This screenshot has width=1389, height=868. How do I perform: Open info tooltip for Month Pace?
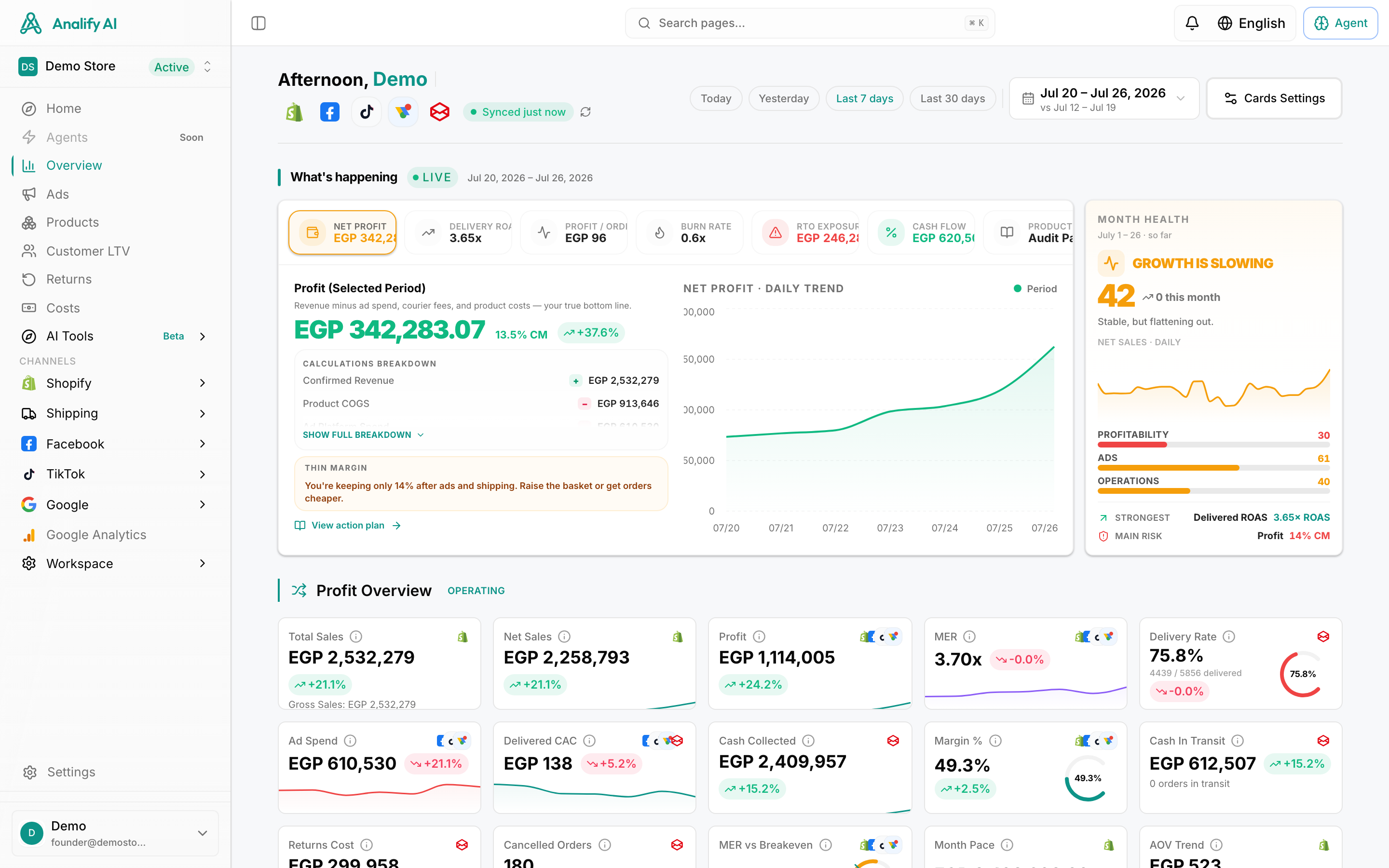pyautogui.click(x=1007, y=845)
